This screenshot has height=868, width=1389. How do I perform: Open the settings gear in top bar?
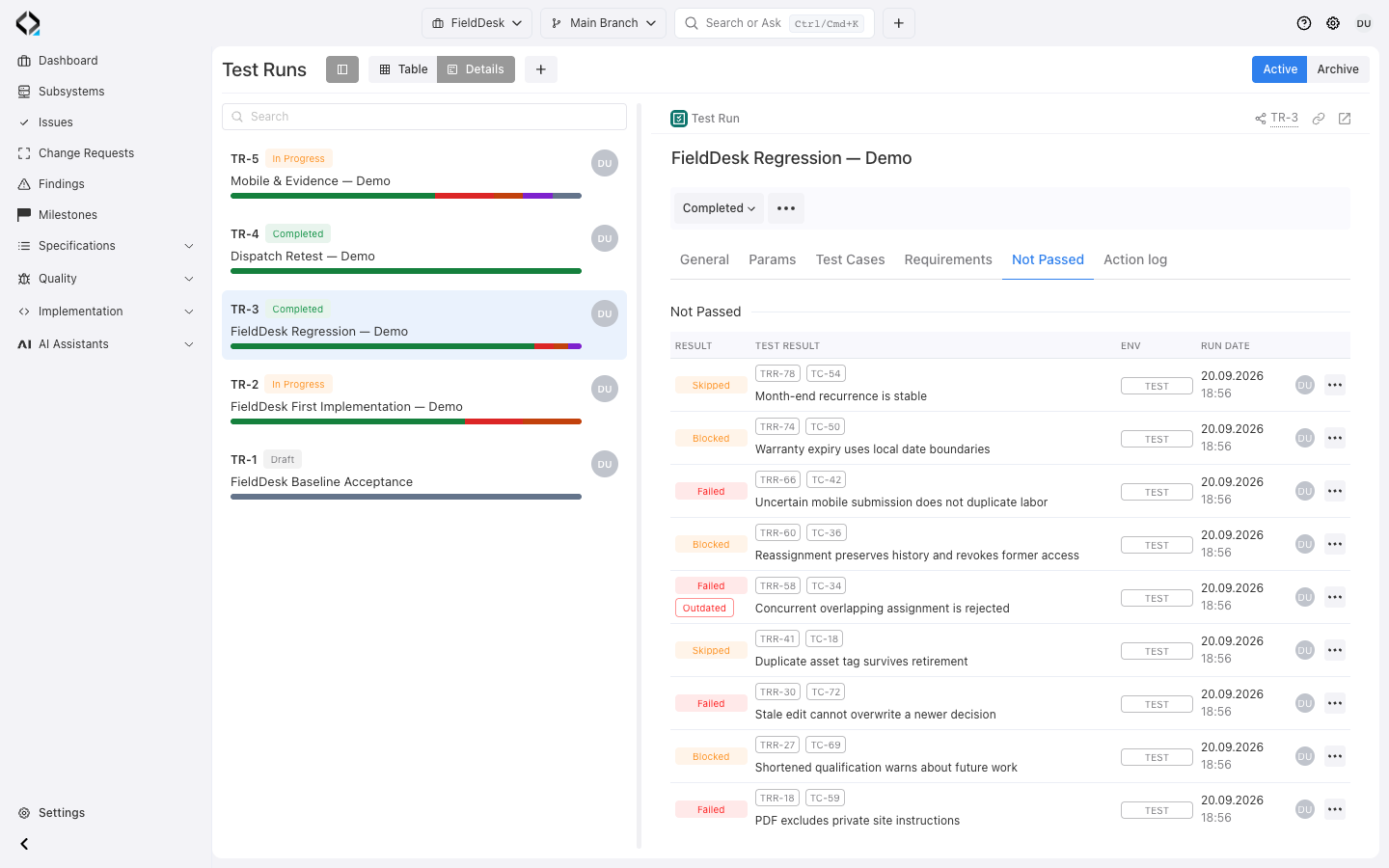coord(1333,23)
